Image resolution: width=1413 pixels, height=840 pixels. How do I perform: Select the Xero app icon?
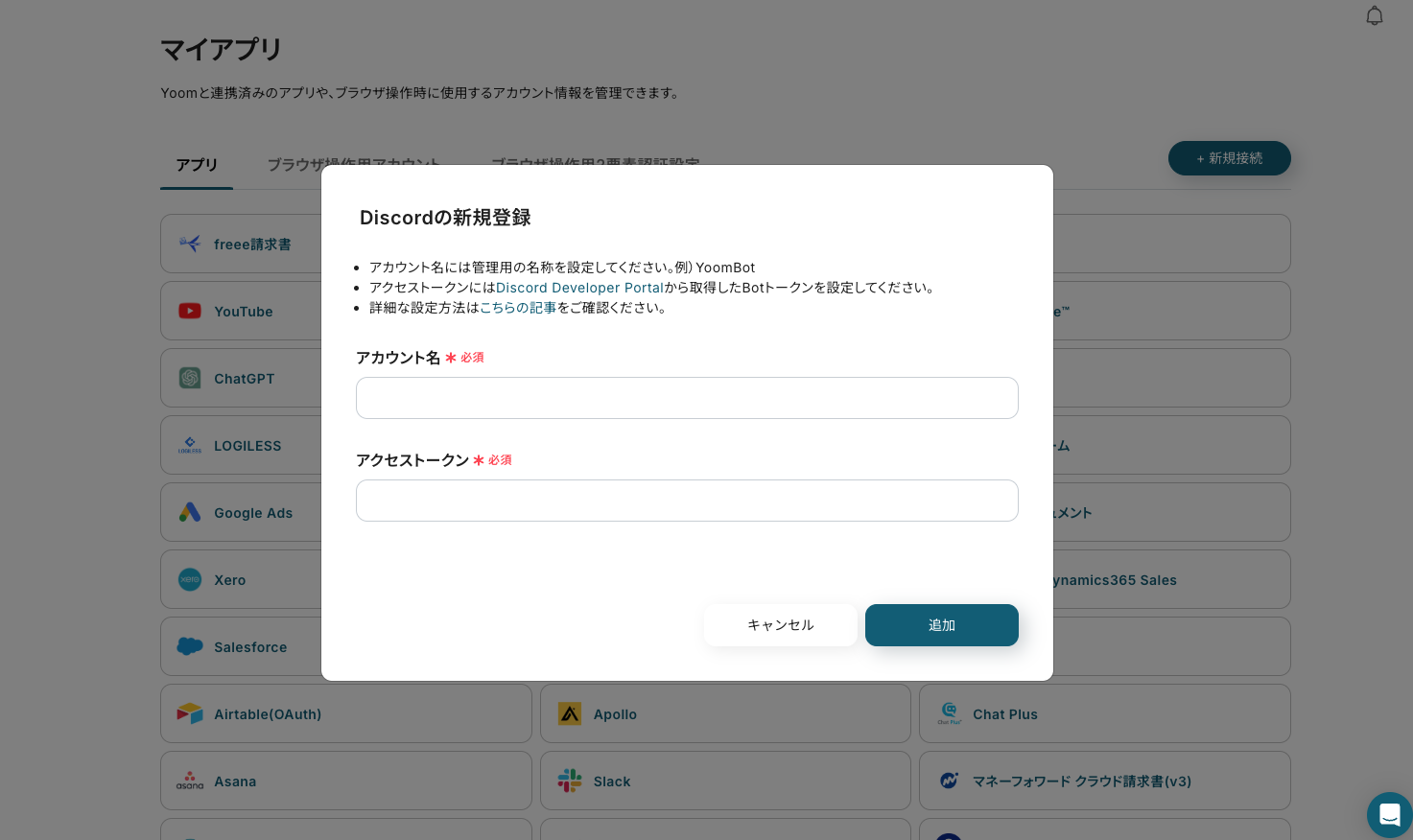coord(190,579)
